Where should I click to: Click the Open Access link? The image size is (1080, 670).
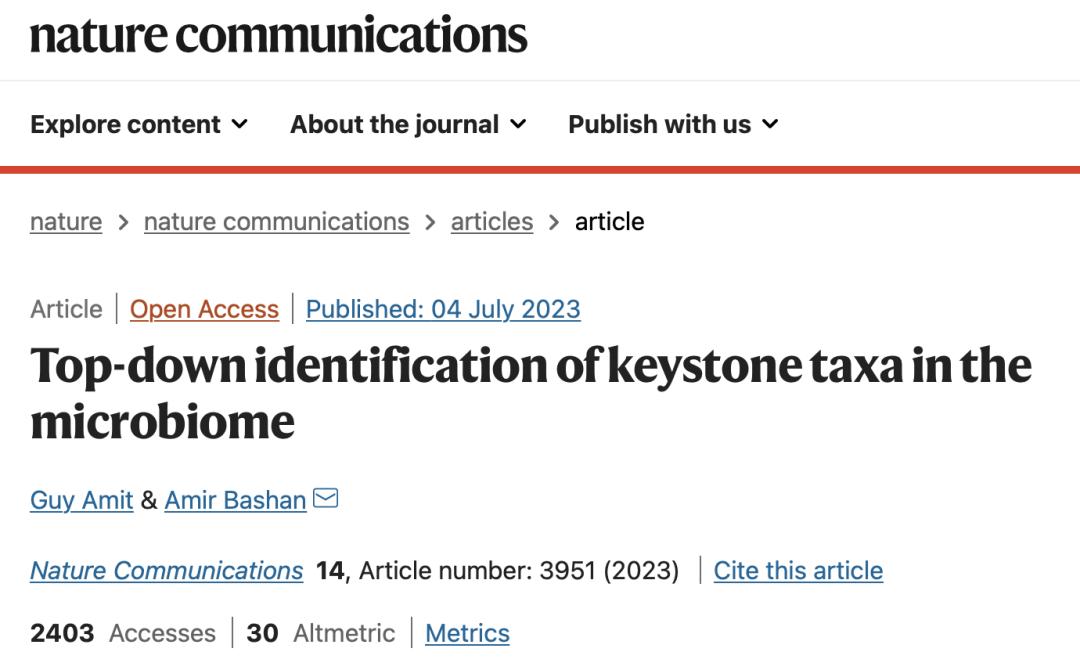click(x=204, y=309)
